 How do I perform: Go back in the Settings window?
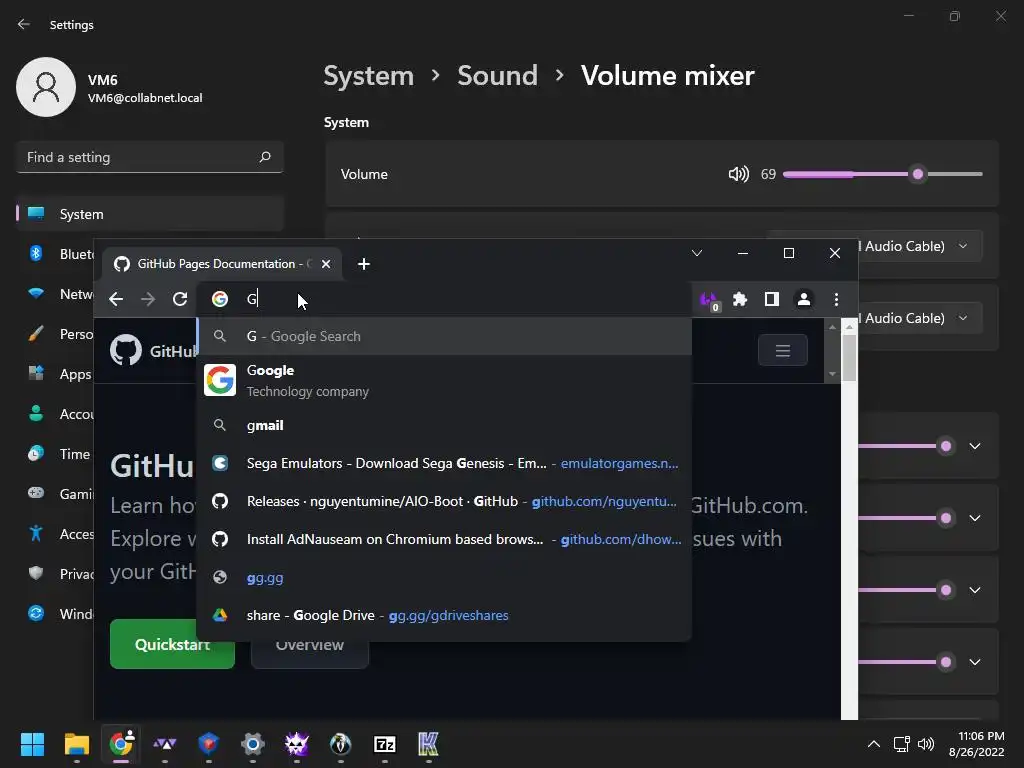coord(24,24)
